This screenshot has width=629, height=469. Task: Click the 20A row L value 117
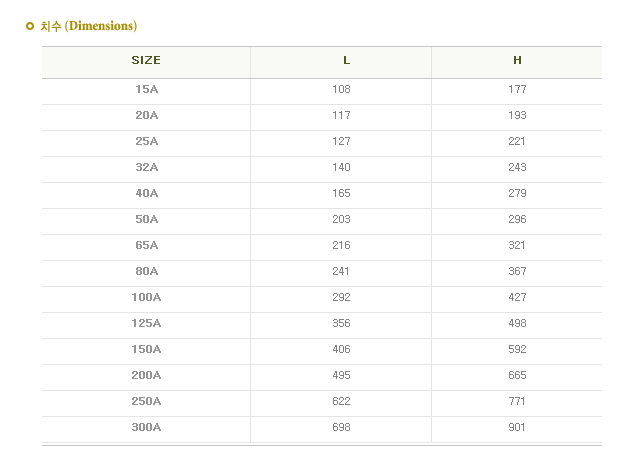tap(341, 115)
